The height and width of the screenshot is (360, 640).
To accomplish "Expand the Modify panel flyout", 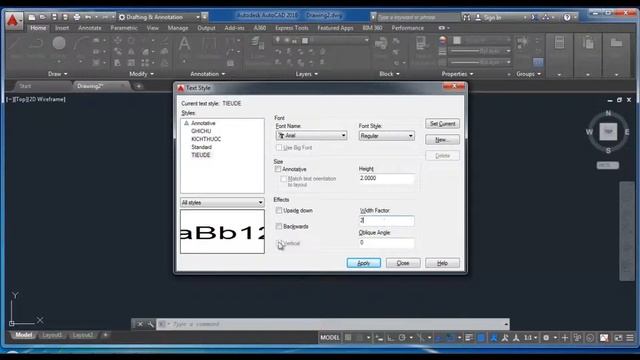I will pyautogui.click(x=141, y=74).
